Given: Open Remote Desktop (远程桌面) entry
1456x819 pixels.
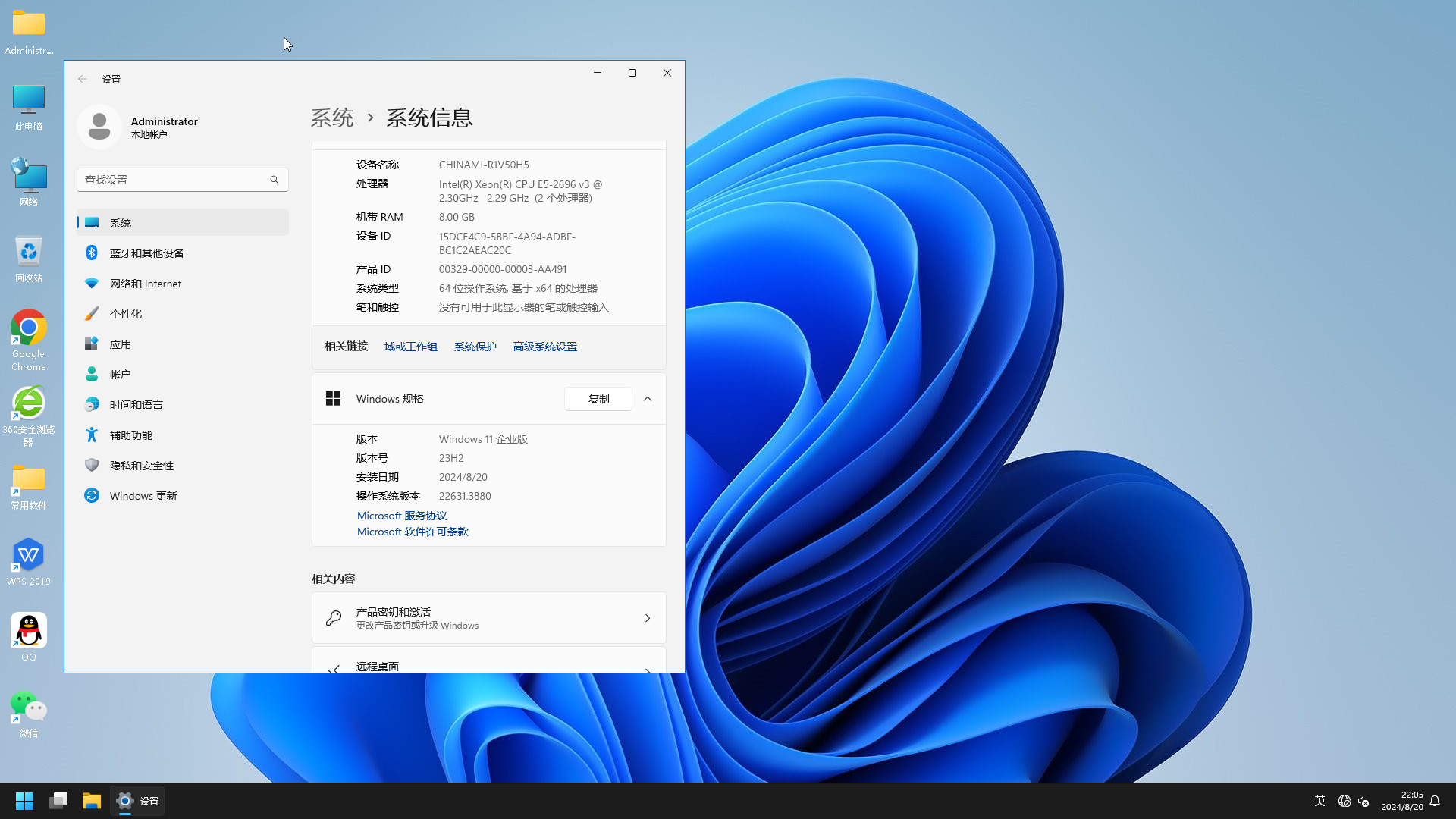Looking at the screenshot, I should coord(489,660).
